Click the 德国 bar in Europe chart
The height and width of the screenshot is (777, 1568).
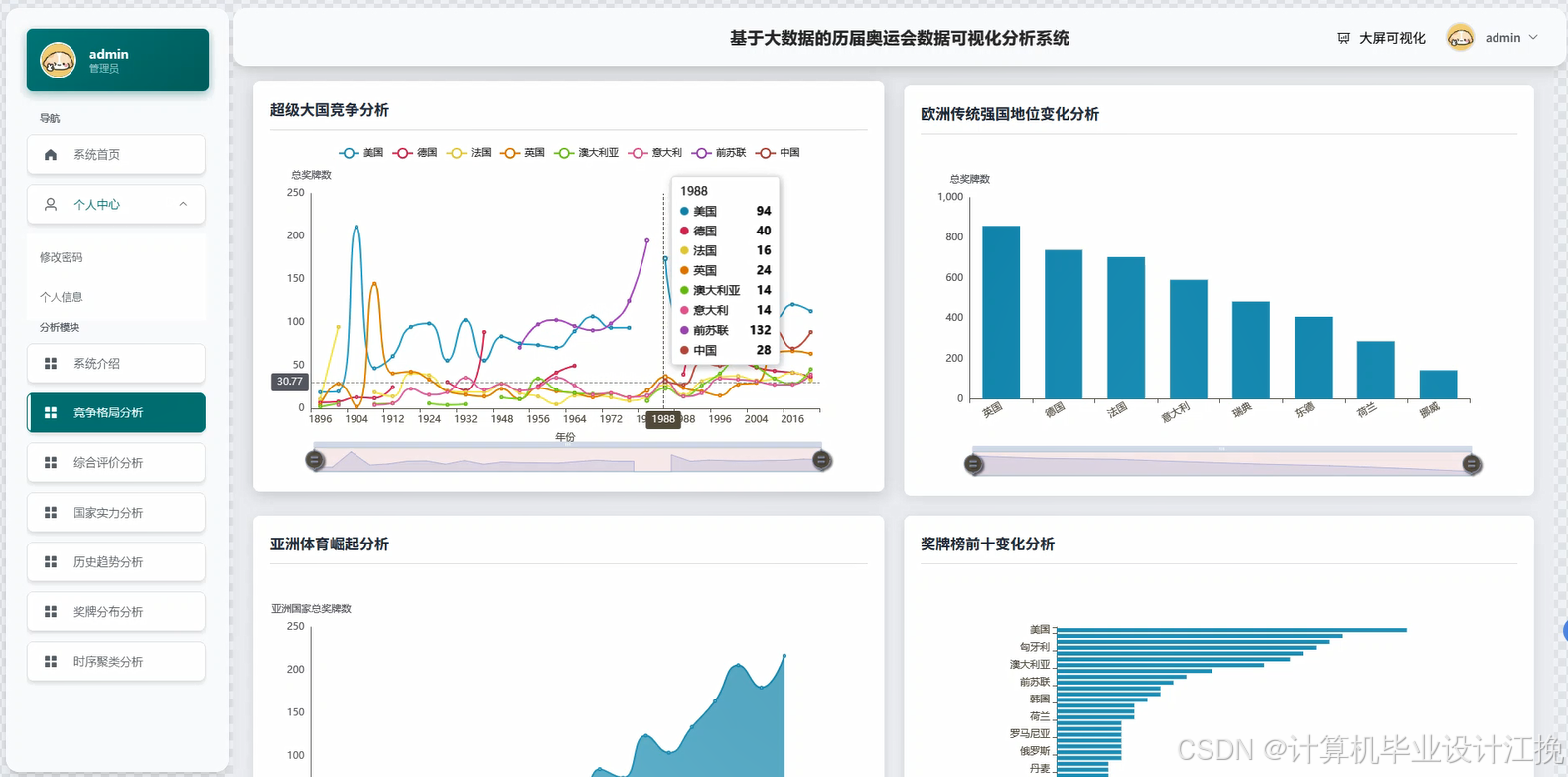pyautogui.click(x=1064, y=324)
